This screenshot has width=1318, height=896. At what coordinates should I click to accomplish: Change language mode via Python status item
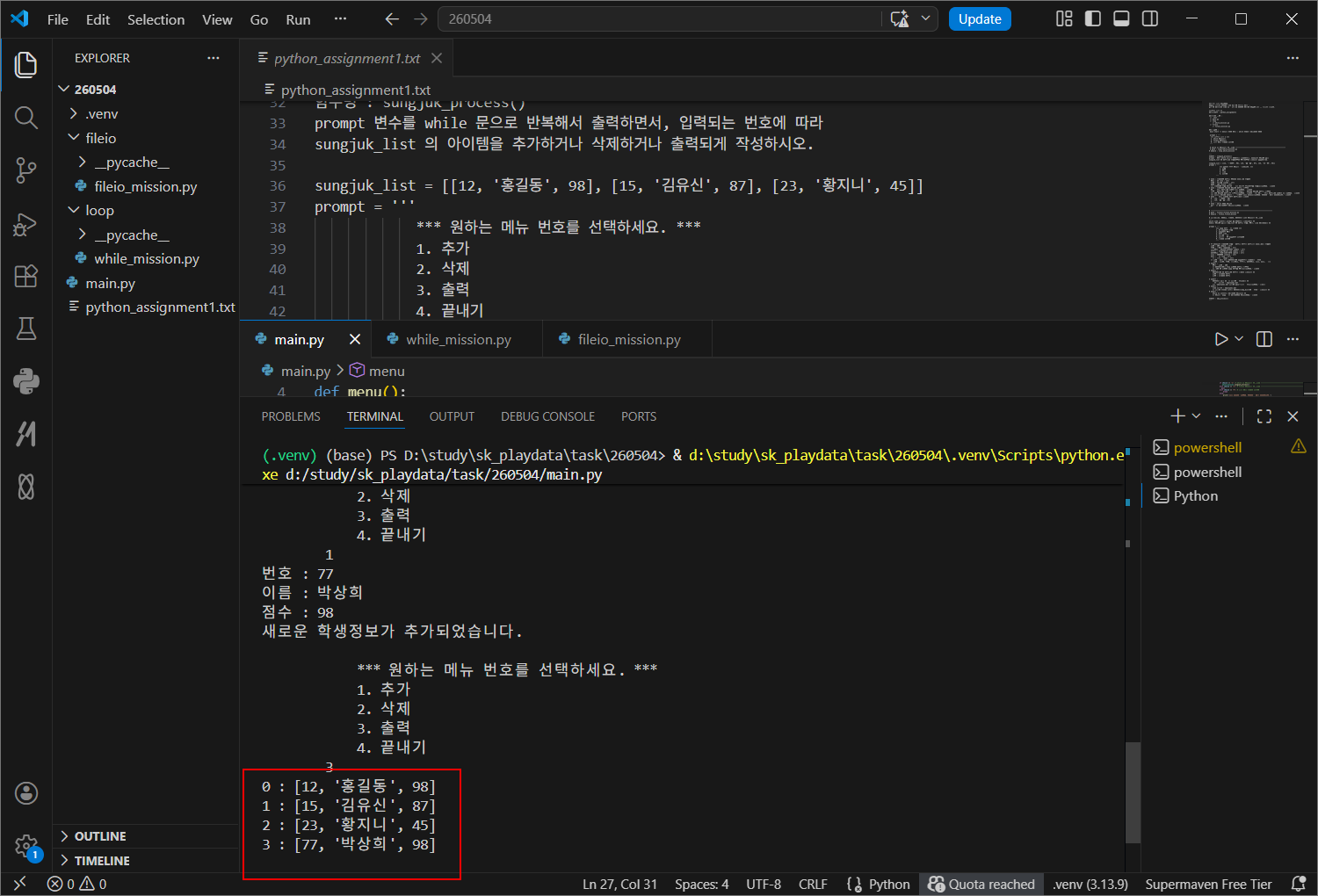pyautogui.click(x=889, y=884)
